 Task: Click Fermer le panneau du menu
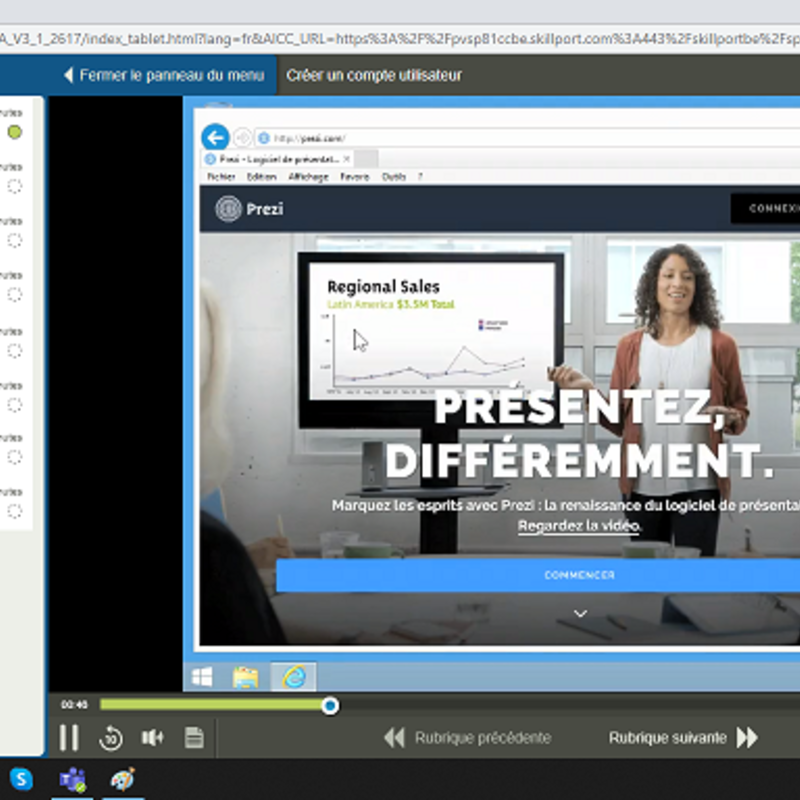tap(164, 76)
